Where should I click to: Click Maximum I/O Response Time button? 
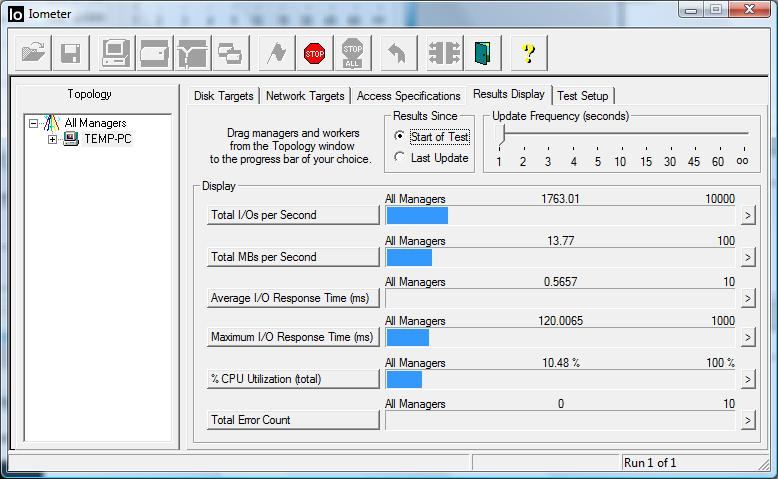pyautogui.click(x=293, y=337)
